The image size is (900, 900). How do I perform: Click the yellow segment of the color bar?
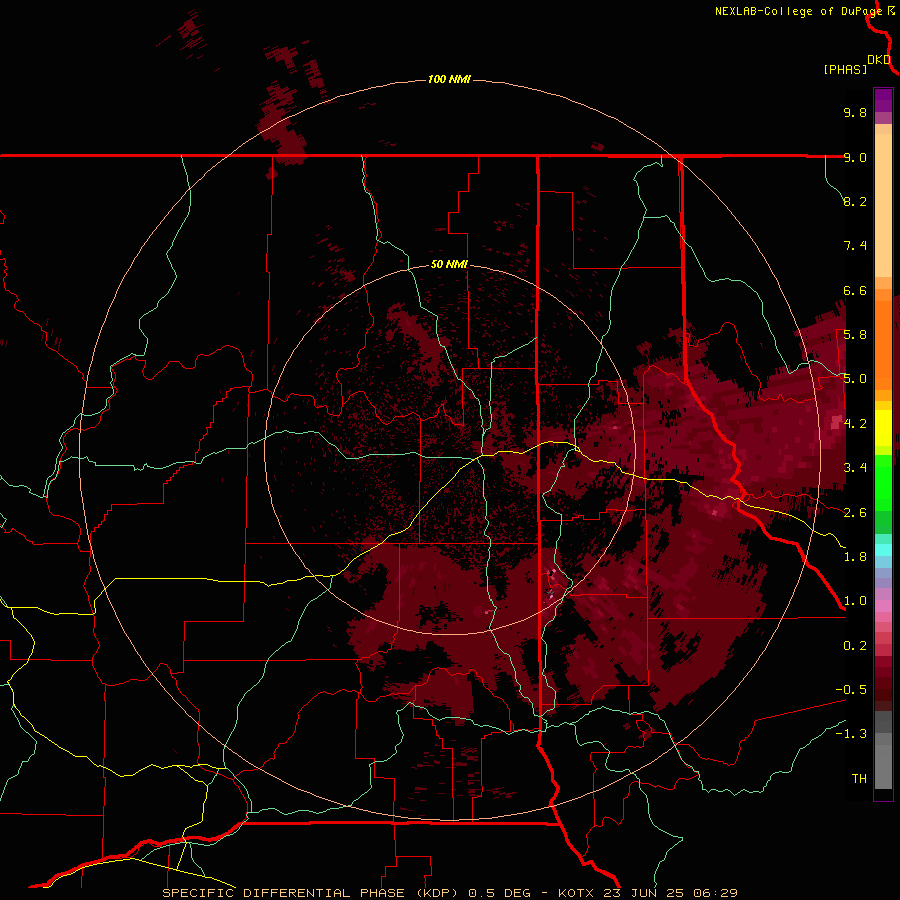coord(883,428)
